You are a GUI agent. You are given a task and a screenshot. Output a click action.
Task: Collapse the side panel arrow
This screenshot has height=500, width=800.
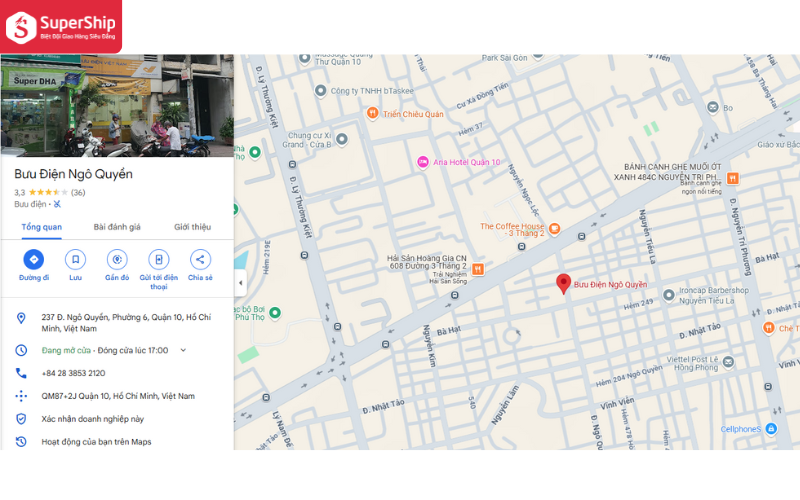241,283
